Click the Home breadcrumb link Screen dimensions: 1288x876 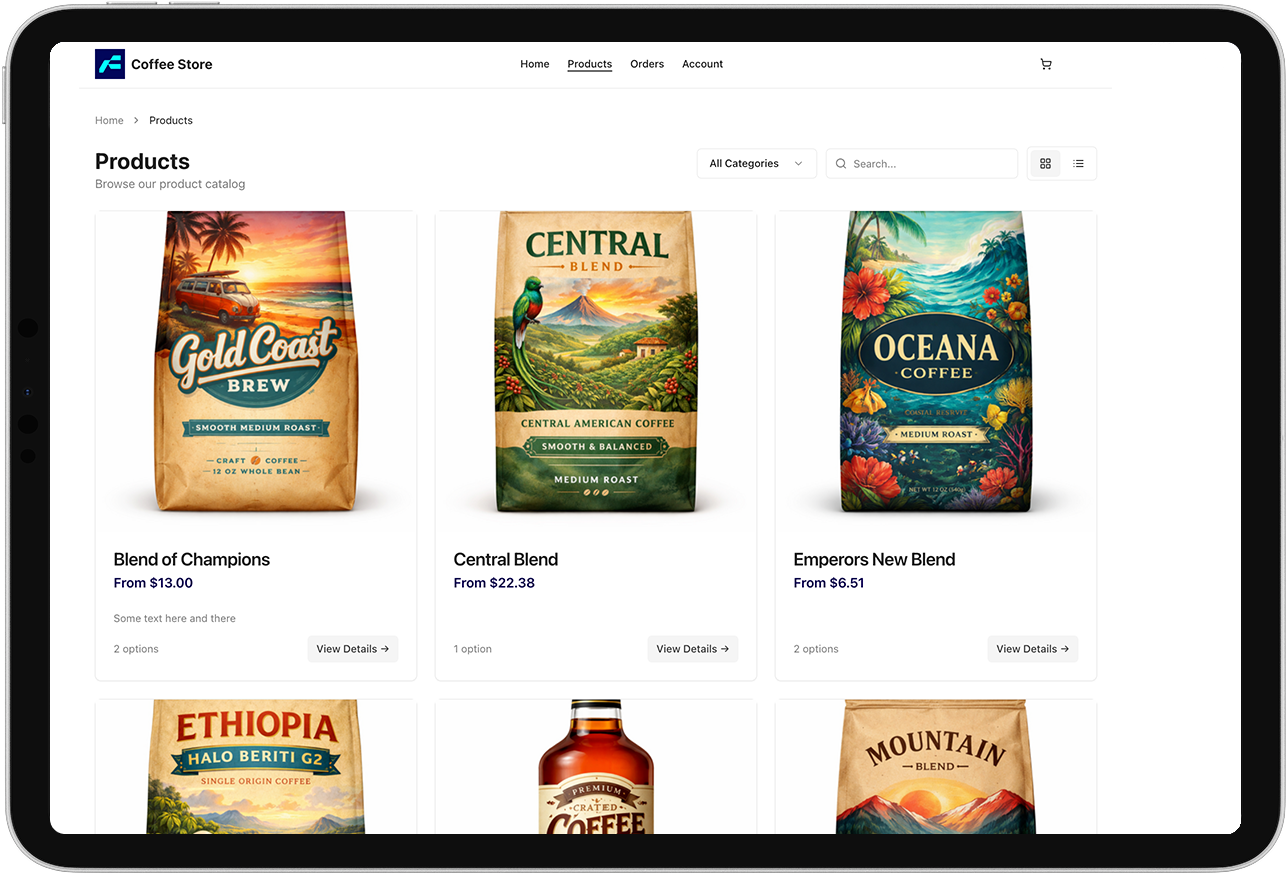point(109,121)
